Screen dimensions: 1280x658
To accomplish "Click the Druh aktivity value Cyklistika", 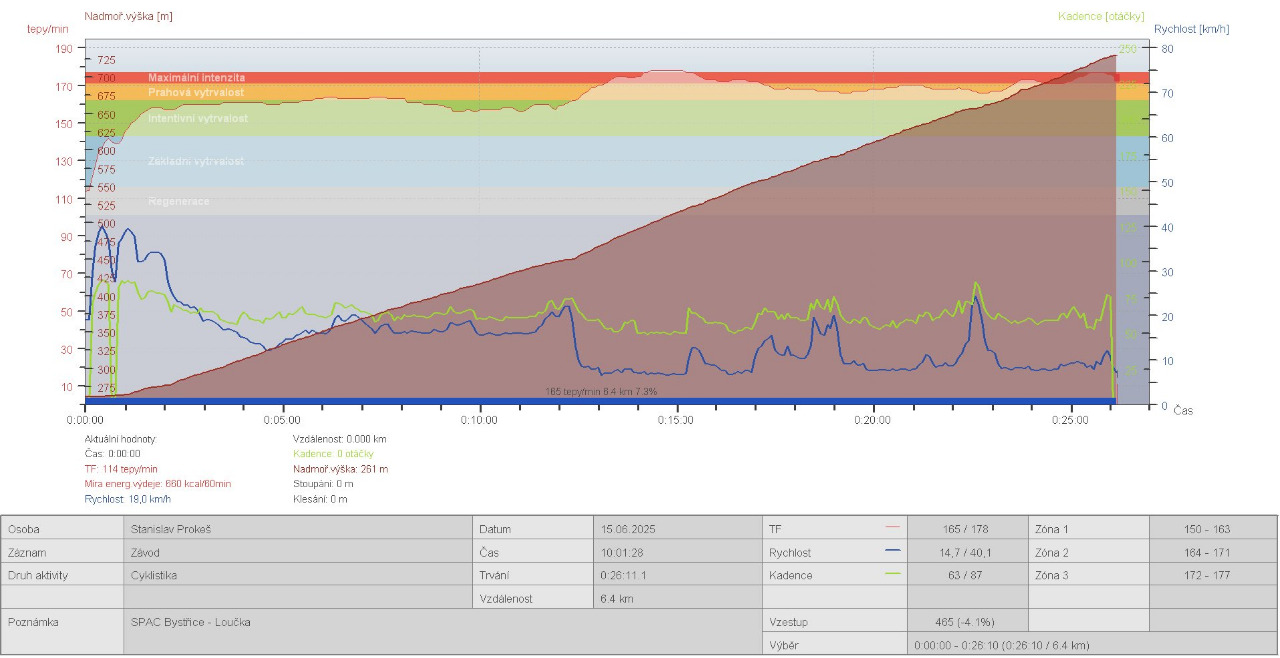I will tap(155, 575).
